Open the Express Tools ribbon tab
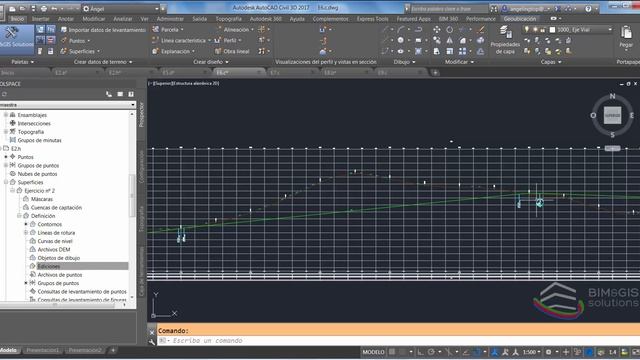 (x=372, y=19)
